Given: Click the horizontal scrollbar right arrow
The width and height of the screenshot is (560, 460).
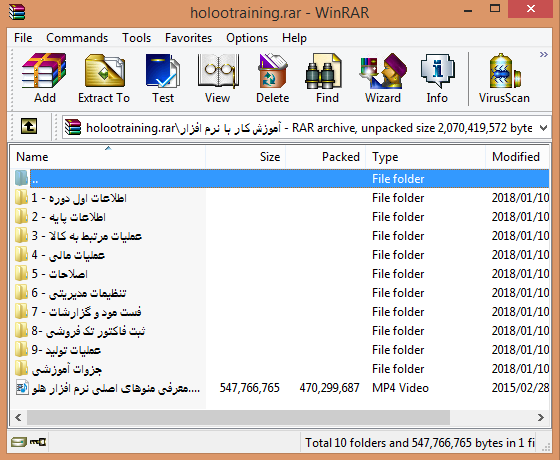Looking at the screenshot, I should (541, 417).
